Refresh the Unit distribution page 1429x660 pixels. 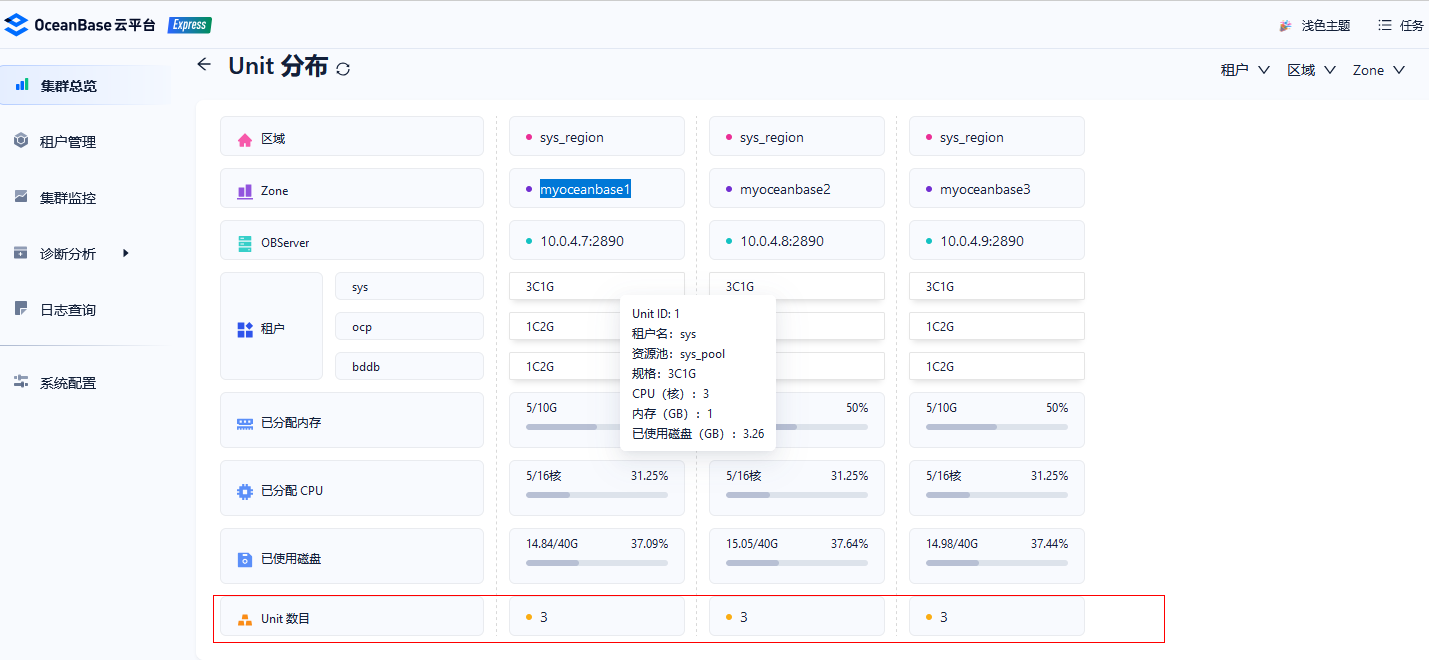tap(343, 69)
